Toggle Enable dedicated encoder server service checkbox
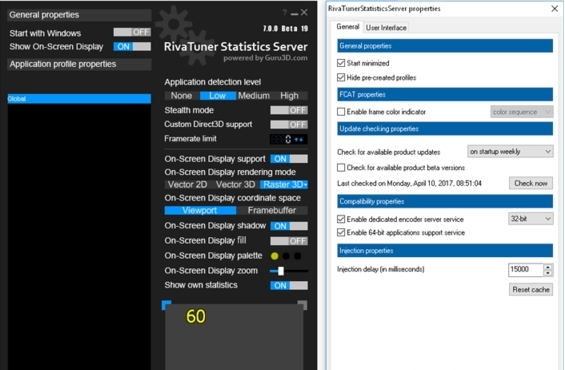Image resolution: width=565 pixels, height=370 pixels. [x=341, y=219]
